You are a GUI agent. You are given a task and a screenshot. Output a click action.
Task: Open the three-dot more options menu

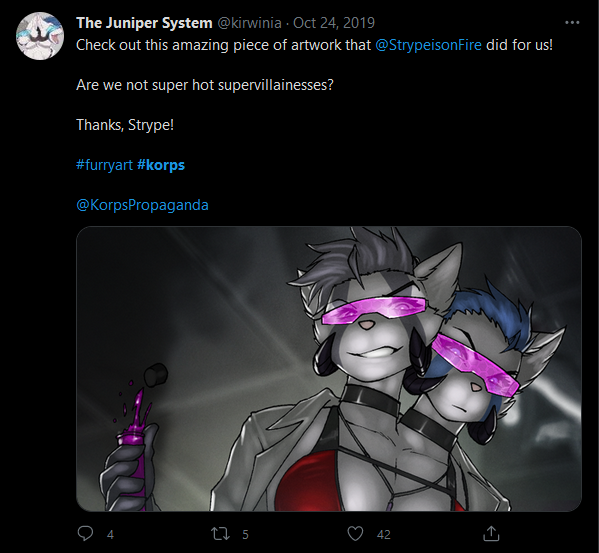(572, 23)
